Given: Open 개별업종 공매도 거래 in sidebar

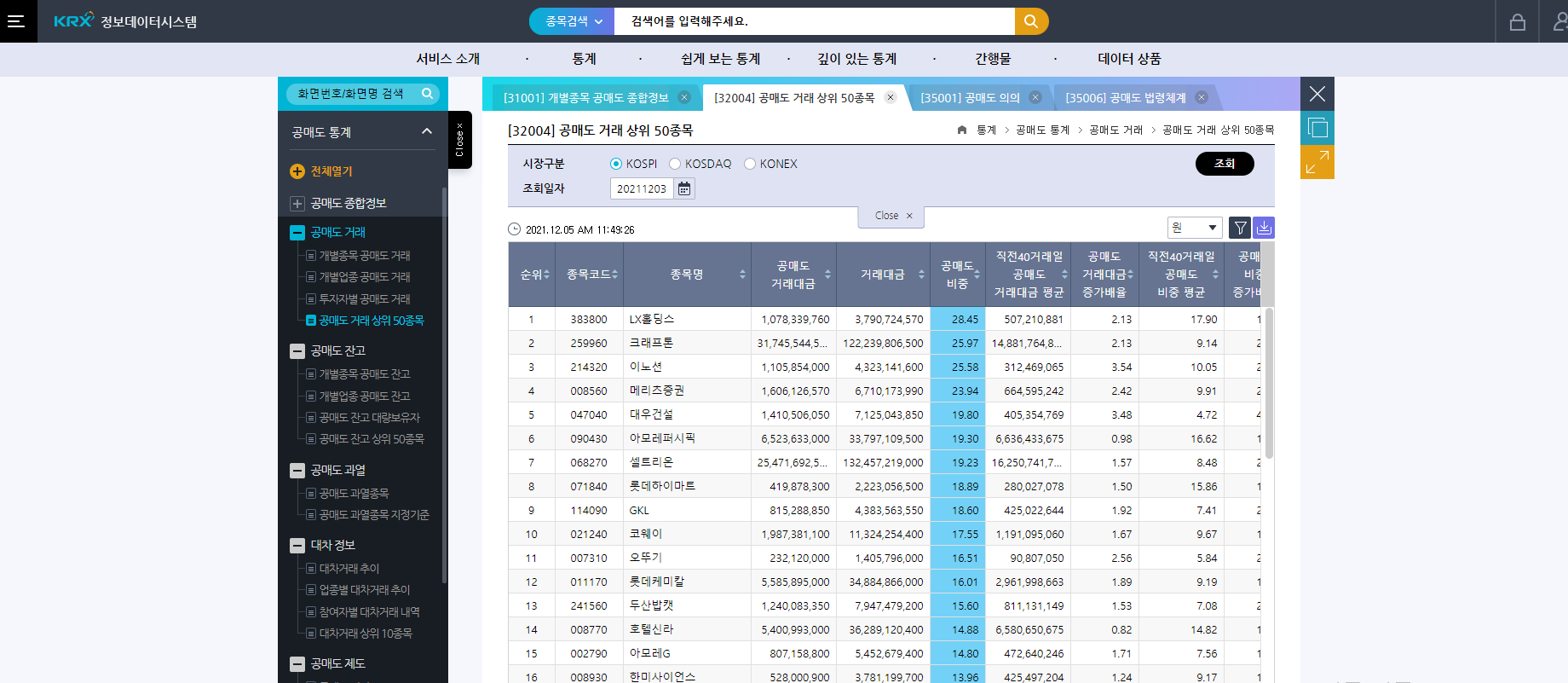Looking at the screenshot, I should coord(365,277).
